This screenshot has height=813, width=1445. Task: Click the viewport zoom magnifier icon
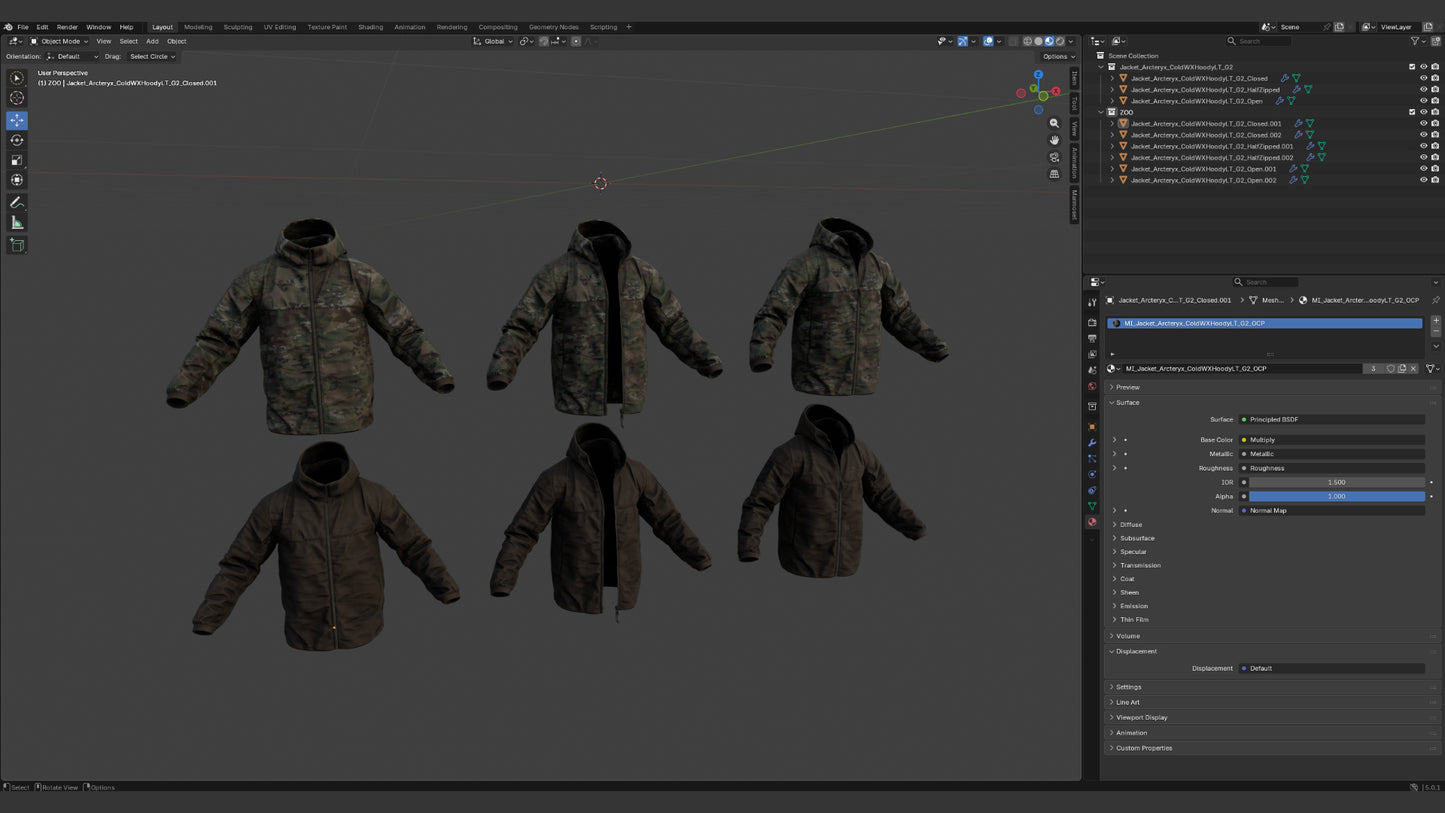point(1054,123)
